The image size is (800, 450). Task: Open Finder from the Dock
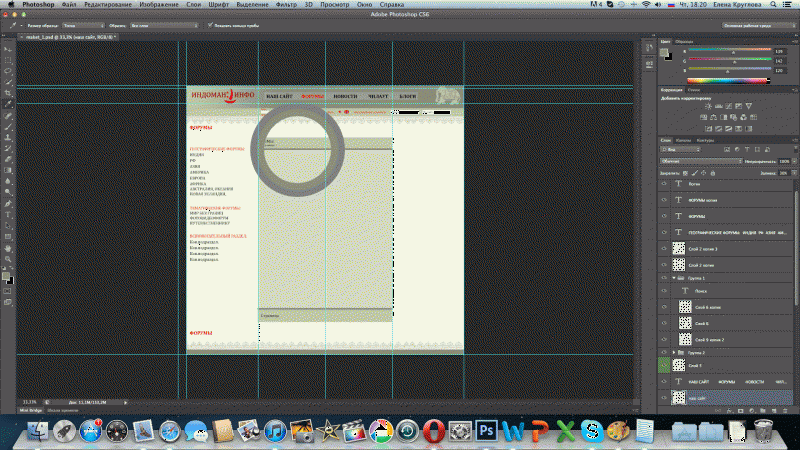(x=37, y=431)
